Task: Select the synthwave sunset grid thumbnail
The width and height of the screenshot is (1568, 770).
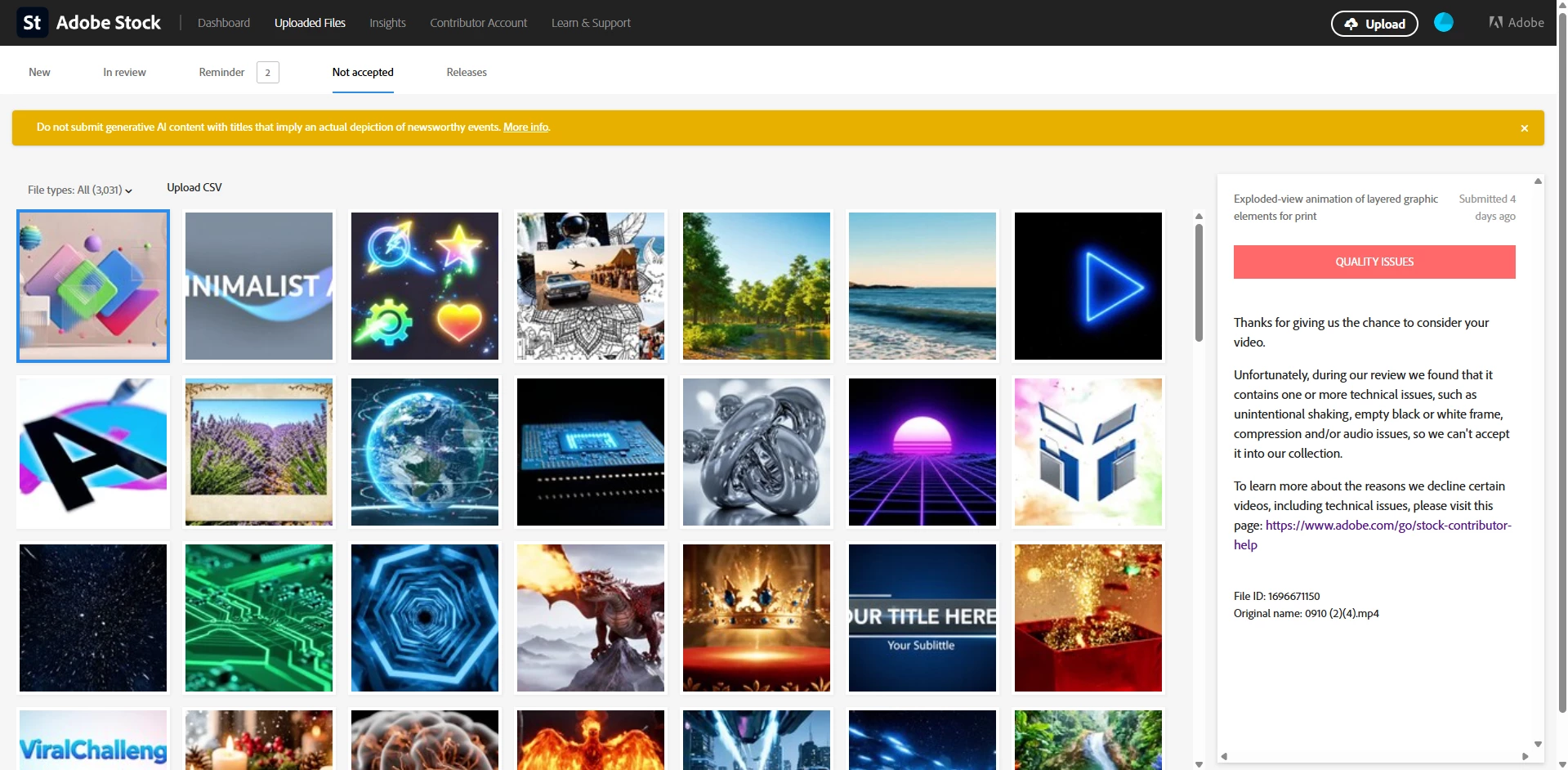Action: (922, 452)
